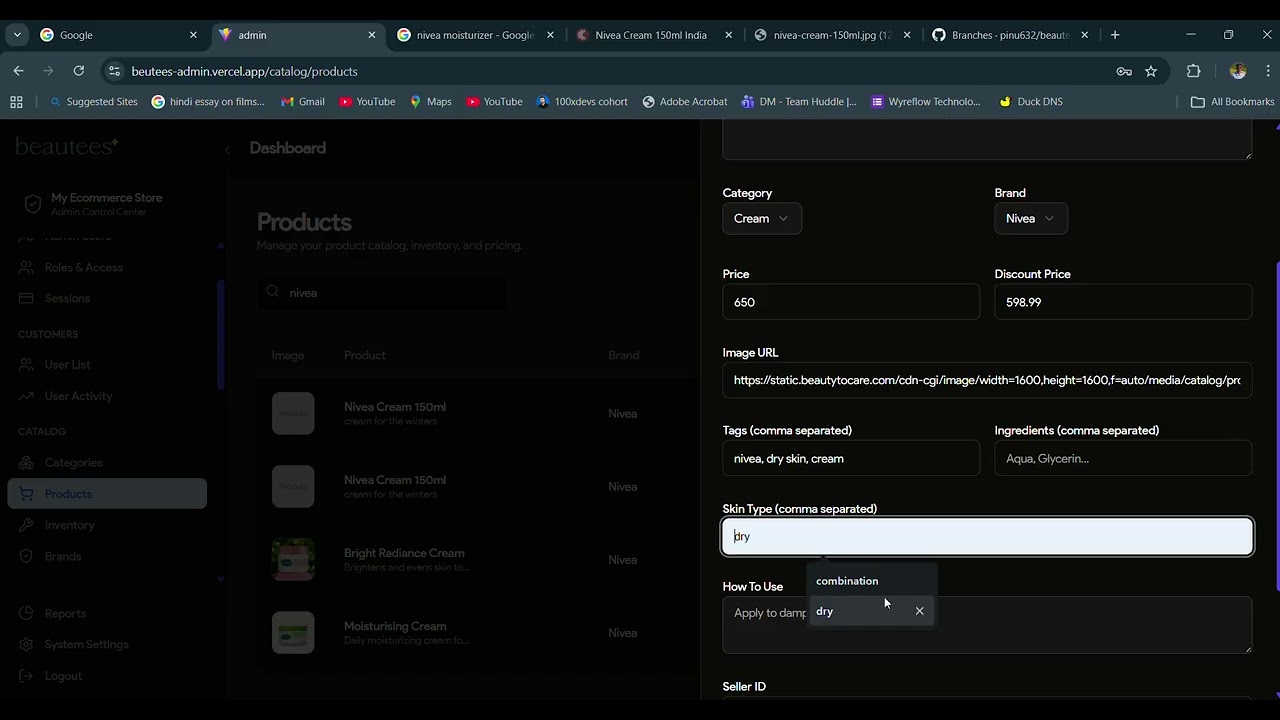This screenshot has height=720, width=1280.
Task: Open the All Bookmarks folder
Action: (1232, 101)
